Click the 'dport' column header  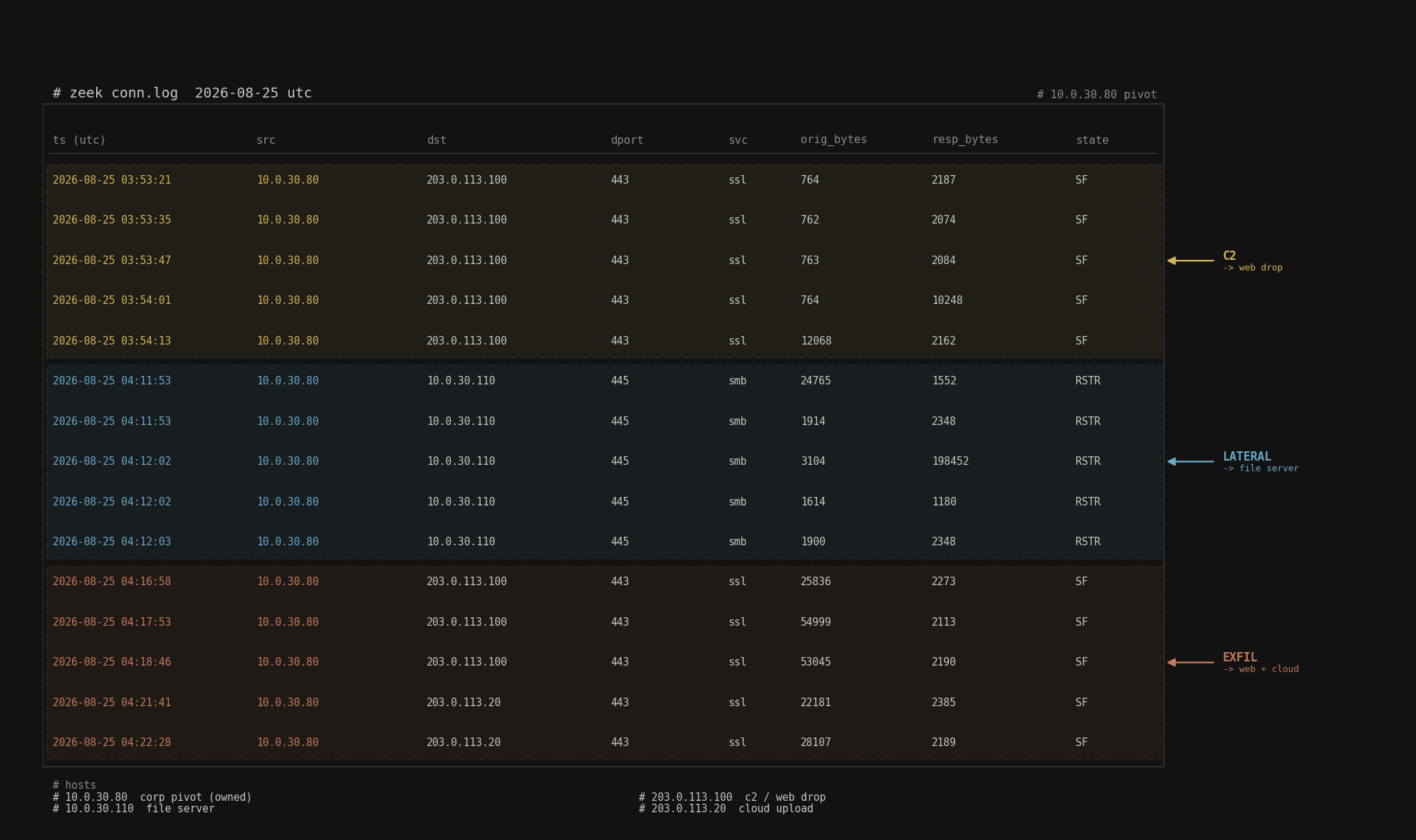[x=627, y=140]
